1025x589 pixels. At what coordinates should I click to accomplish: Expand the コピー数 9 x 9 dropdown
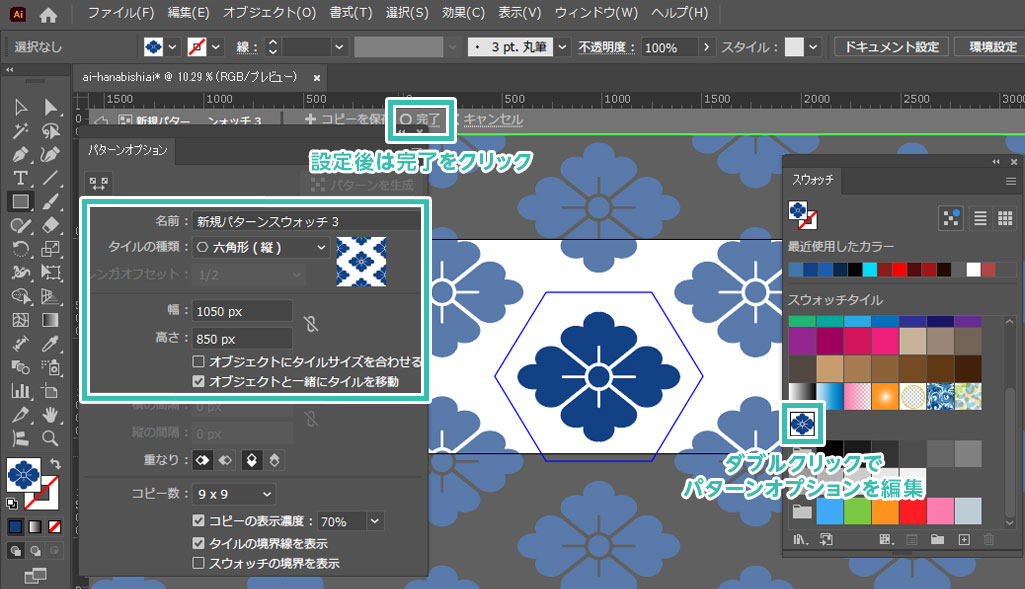[x=233, y=494]
